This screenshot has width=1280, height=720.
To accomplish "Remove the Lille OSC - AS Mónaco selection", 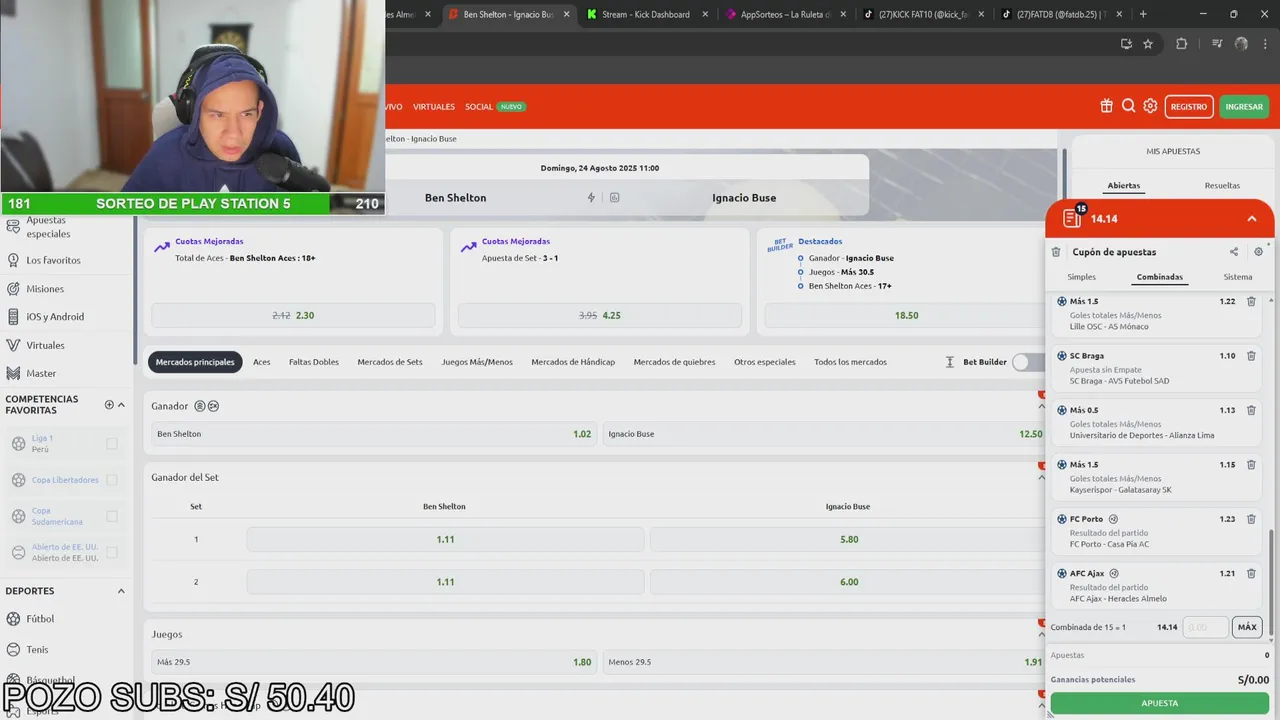I will tap(1251, 301).
